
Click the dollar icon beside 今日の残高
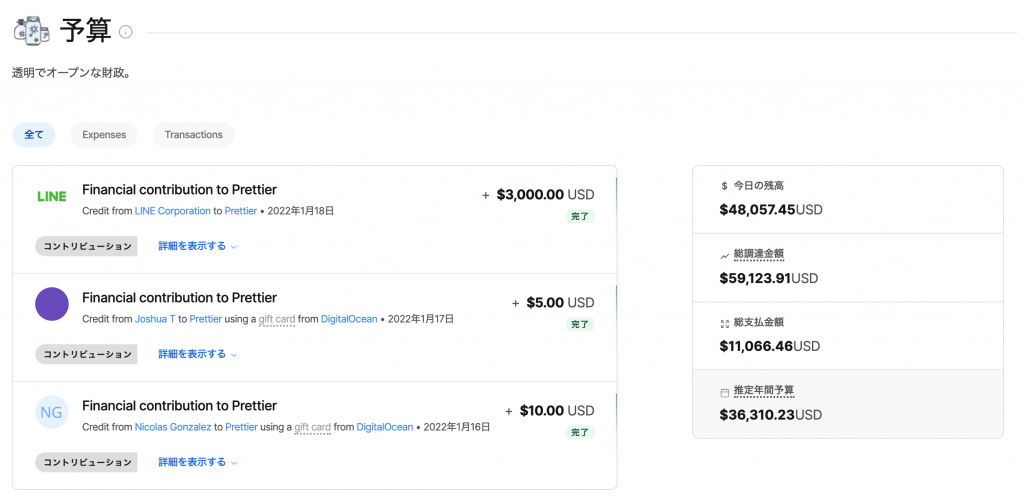(724, 186)
